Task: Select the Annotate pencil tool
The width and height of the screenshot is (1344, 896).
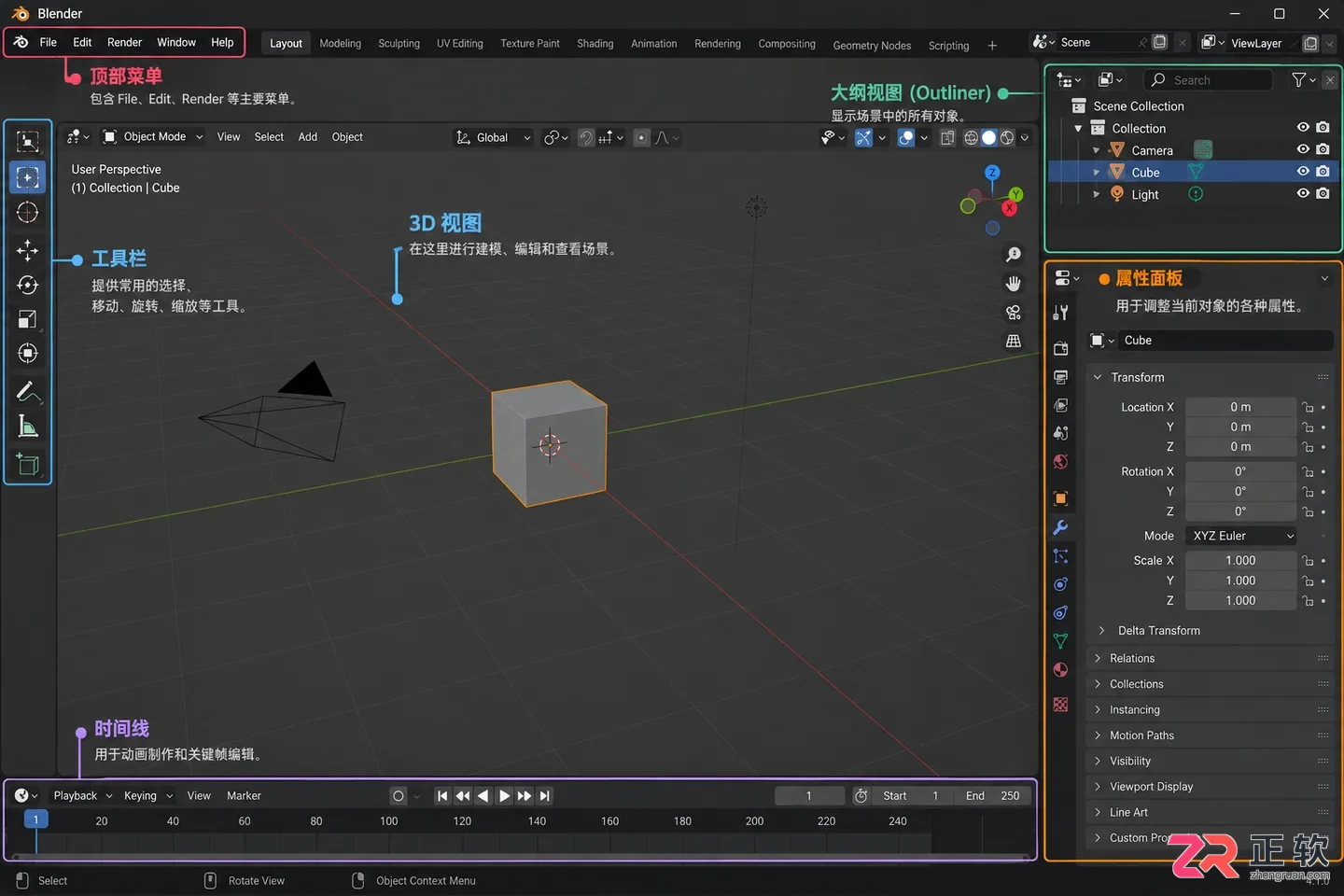Action: [27, 391]
